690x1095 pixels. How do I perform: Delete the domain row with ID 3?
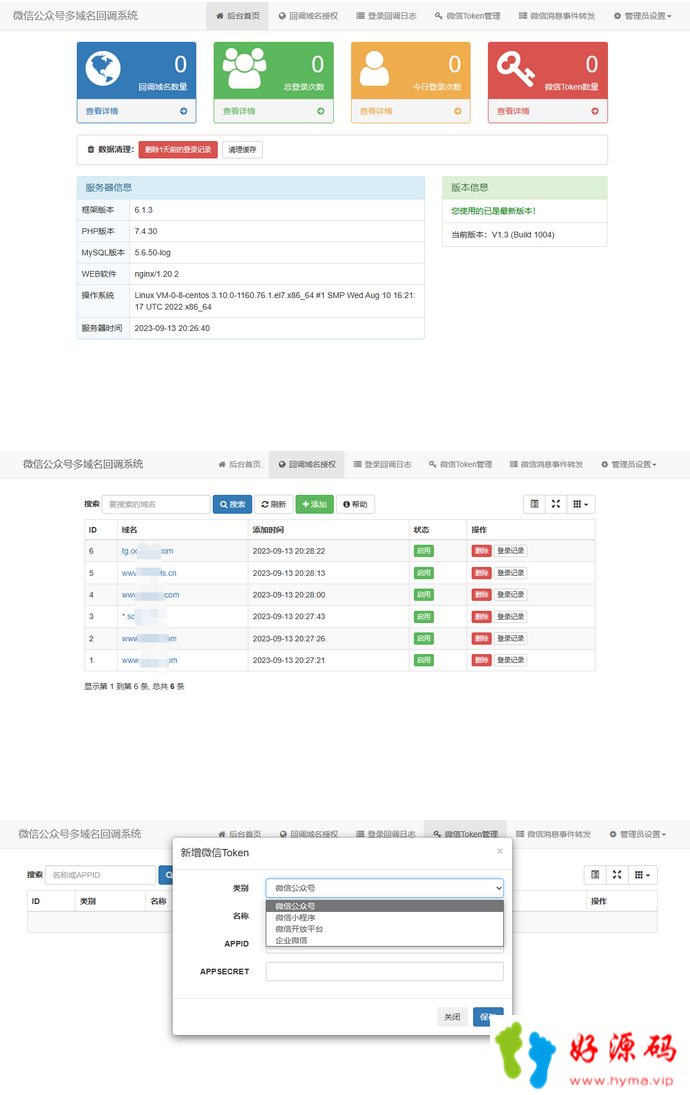click(x=481, y=617)
